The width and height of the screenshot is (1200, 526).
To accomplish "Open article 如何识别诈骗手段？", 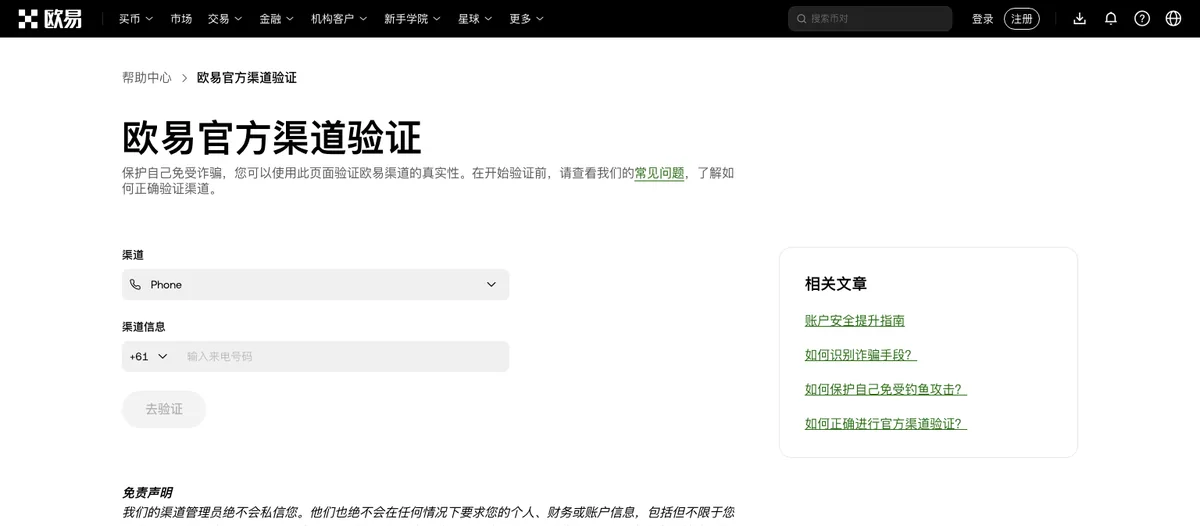I will point(861,355).
